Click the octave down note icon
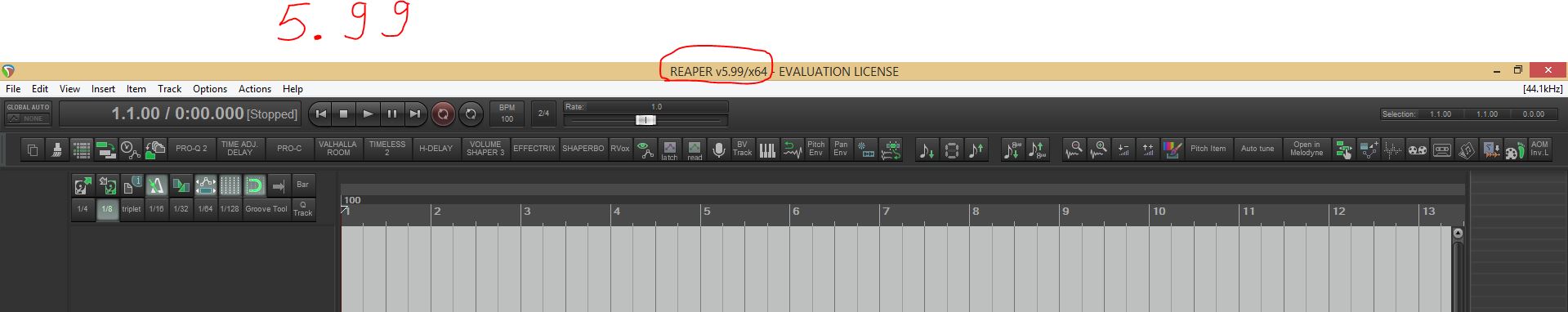Viewport: 1568px width, 312px height. [1012, 149]
